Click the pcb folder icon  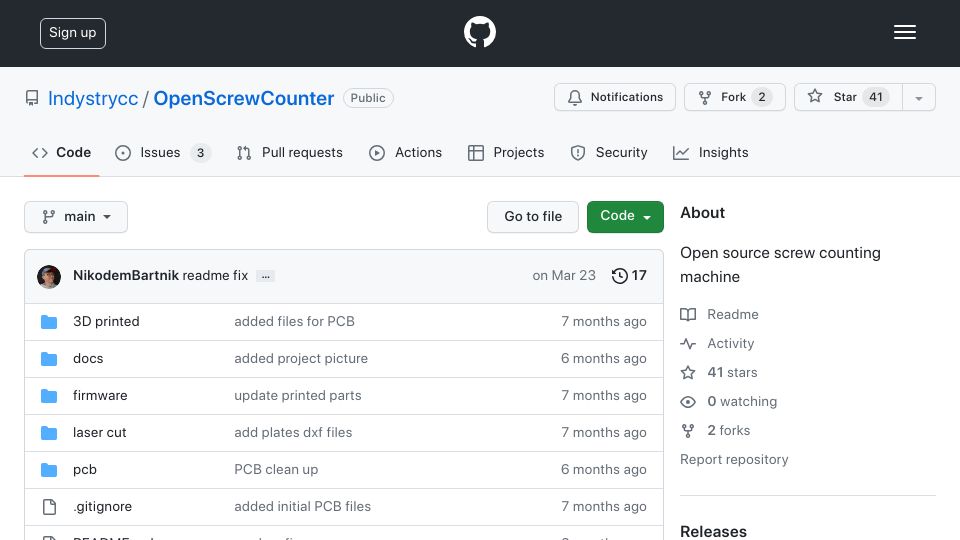pyautogui.click(x=49, y=470)
